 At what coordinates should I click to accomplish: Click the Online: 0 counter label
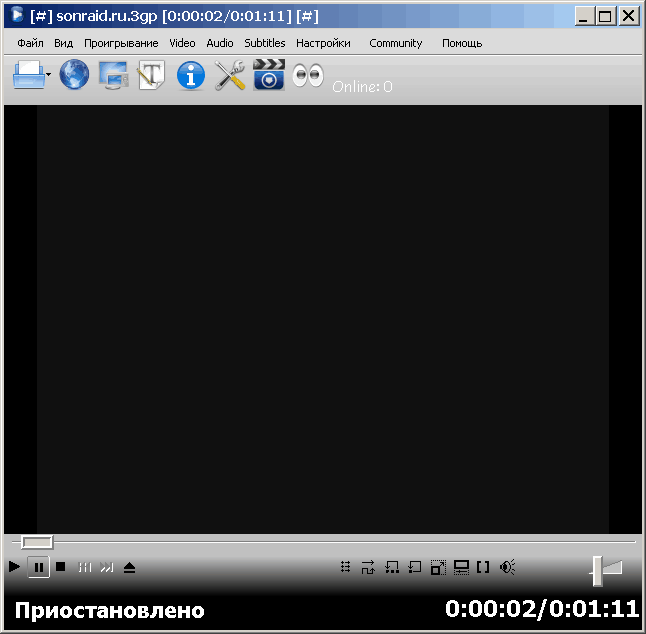pyautogui.click(x=362, y=87)
